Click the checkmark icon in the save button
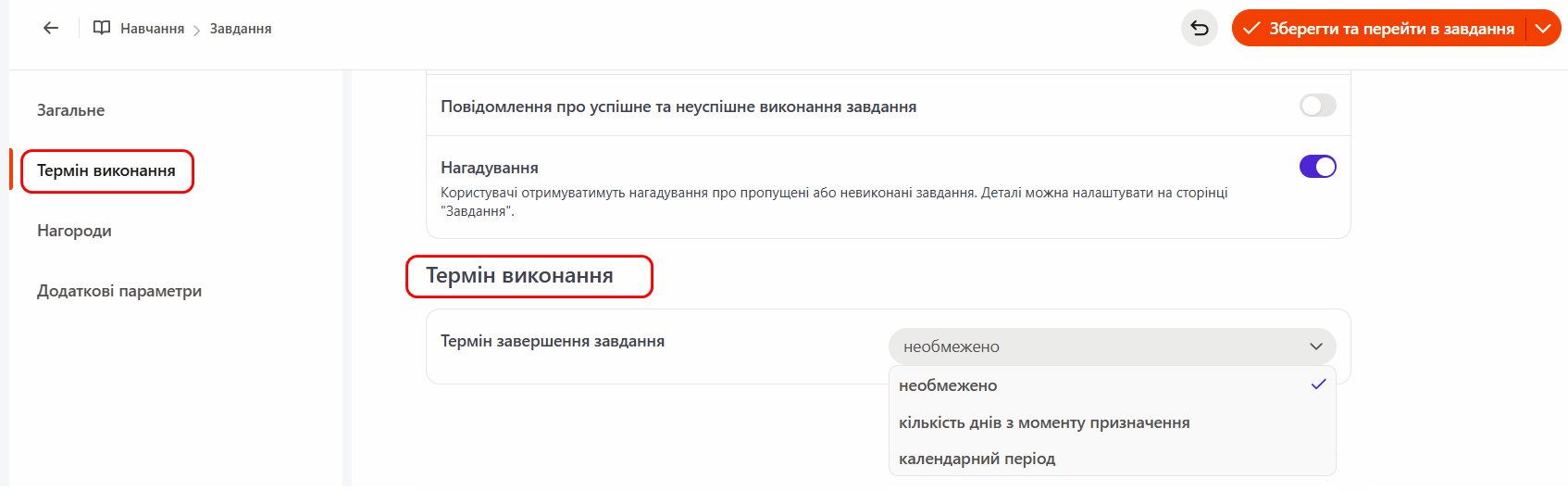The image size is (1568, 491). pyautogui.click(x=1251, y=29)
